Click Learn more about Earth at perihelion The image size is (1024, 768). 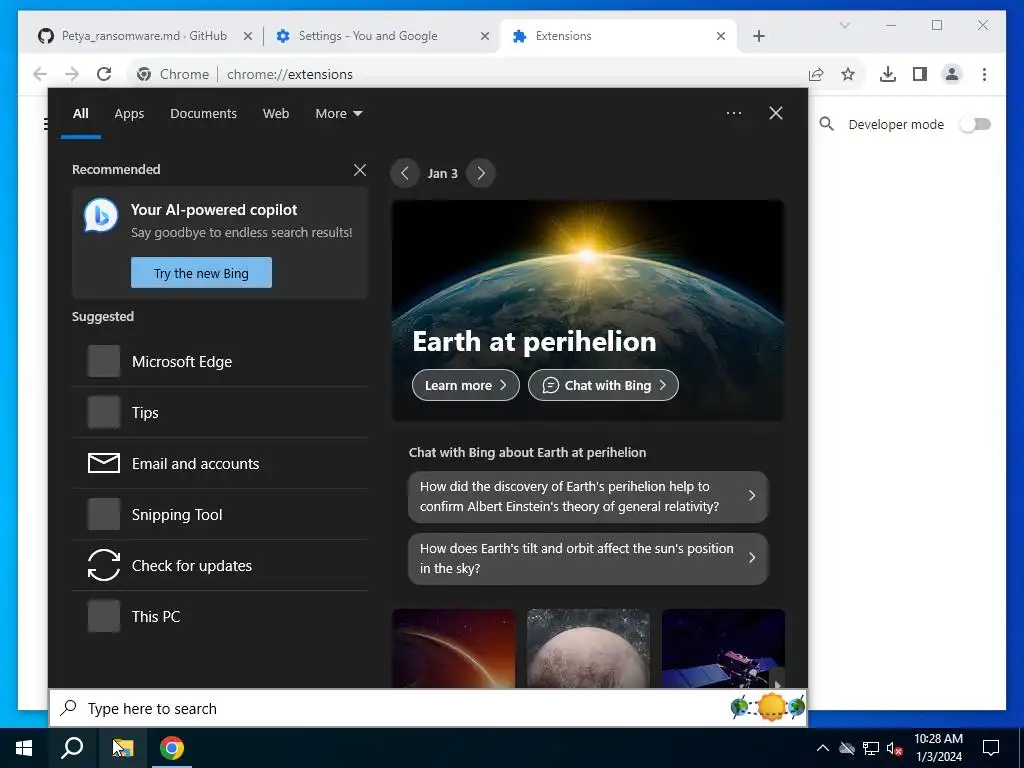466,385
